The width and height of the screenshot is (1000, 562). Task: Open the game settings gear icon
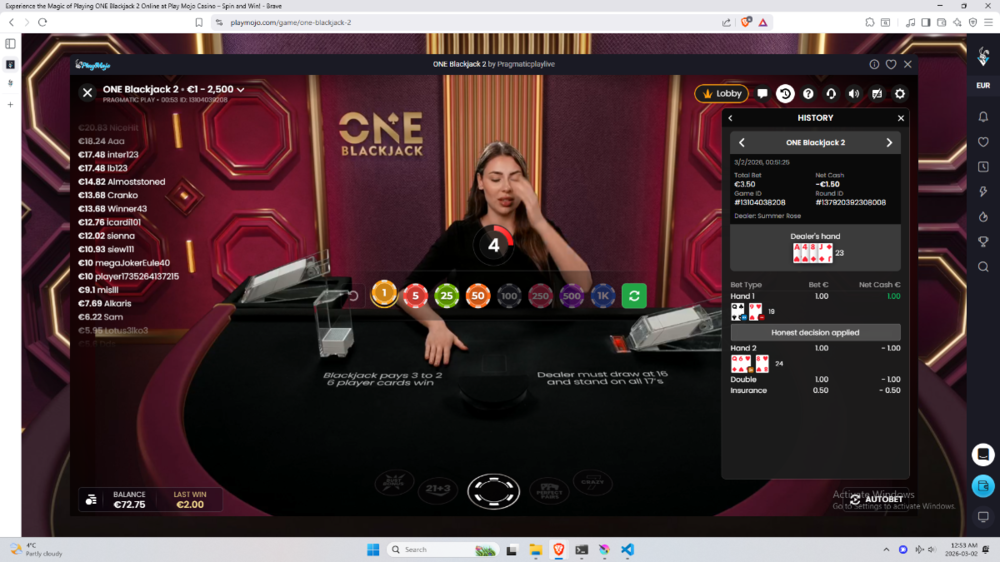click(900, 94)
